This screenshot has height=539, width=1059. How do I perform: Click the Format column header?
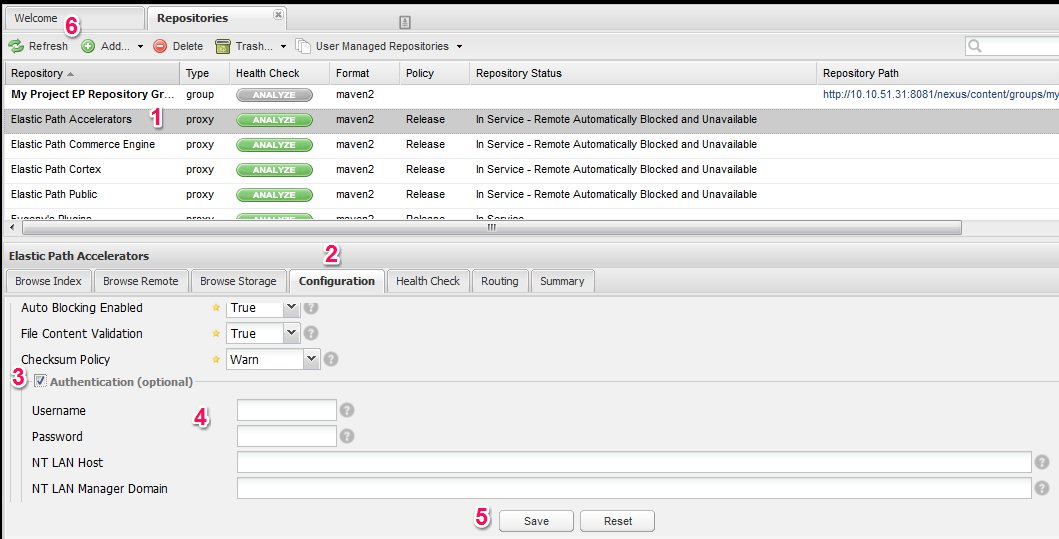[365, 73]
